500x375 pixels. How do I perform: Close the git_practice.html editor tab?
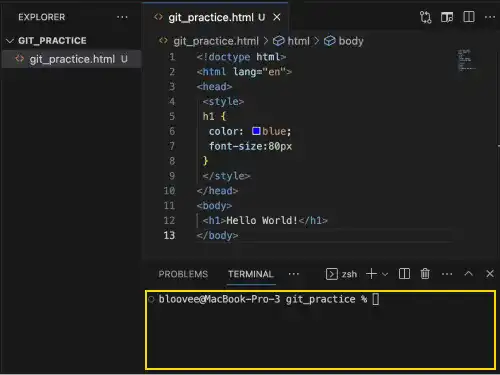(277, 17)
